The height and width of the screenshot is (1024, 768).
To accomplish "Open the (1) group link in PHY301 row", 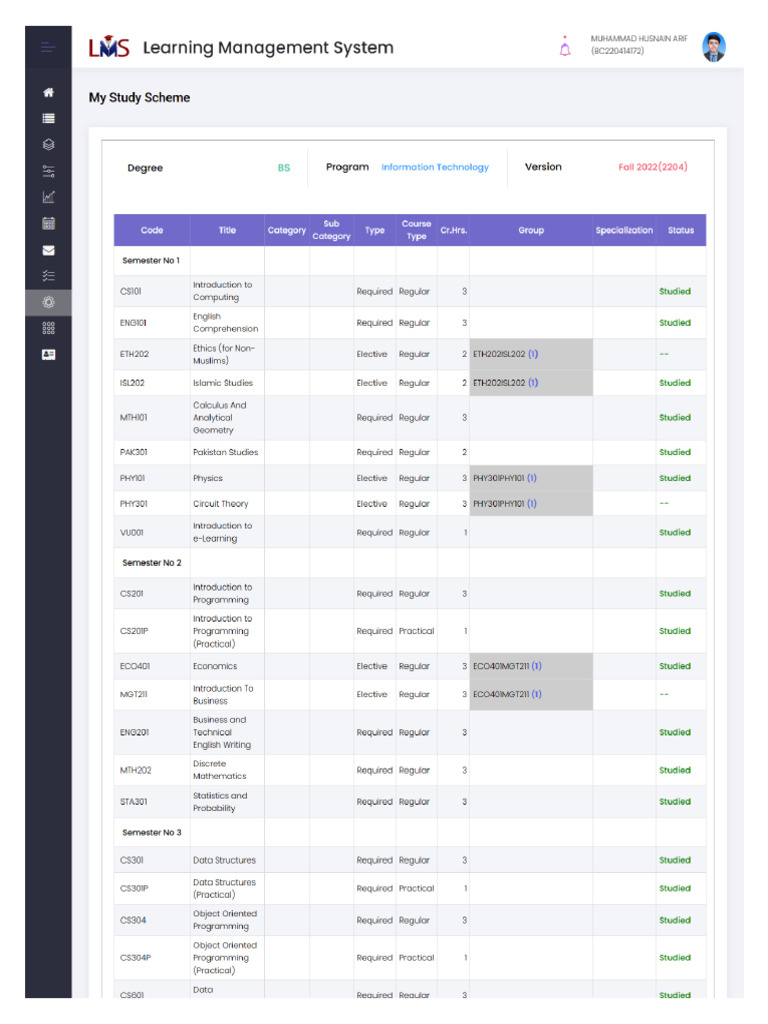I will (532, 504).
